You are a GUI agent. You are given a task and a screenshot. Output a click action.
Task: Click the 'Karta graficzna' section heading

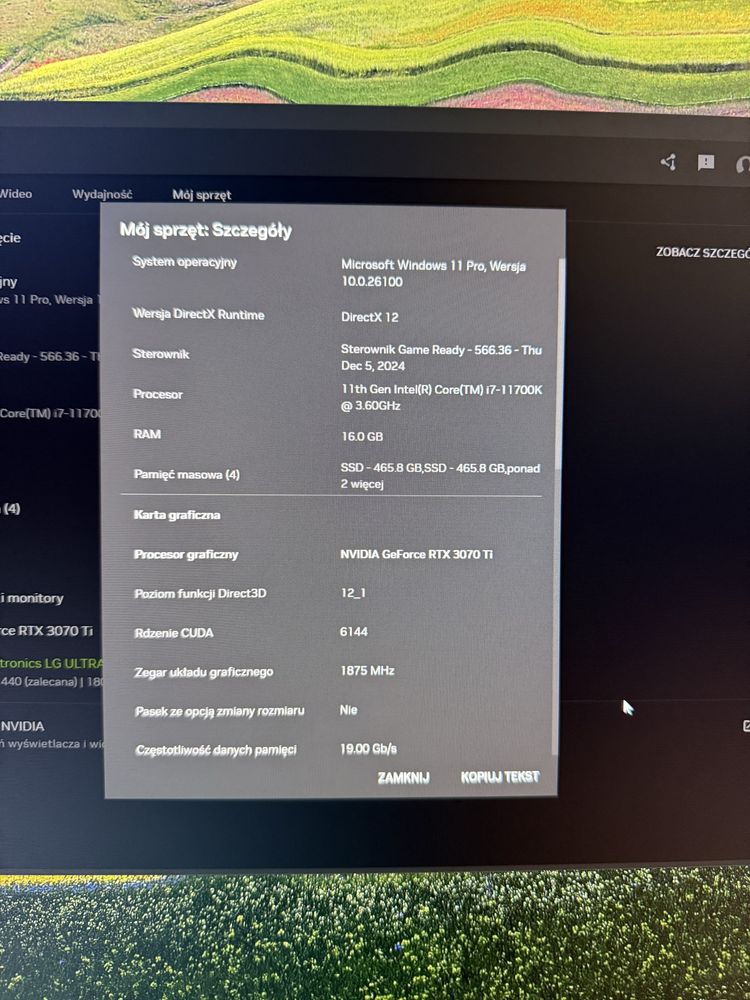click(177, 515)
